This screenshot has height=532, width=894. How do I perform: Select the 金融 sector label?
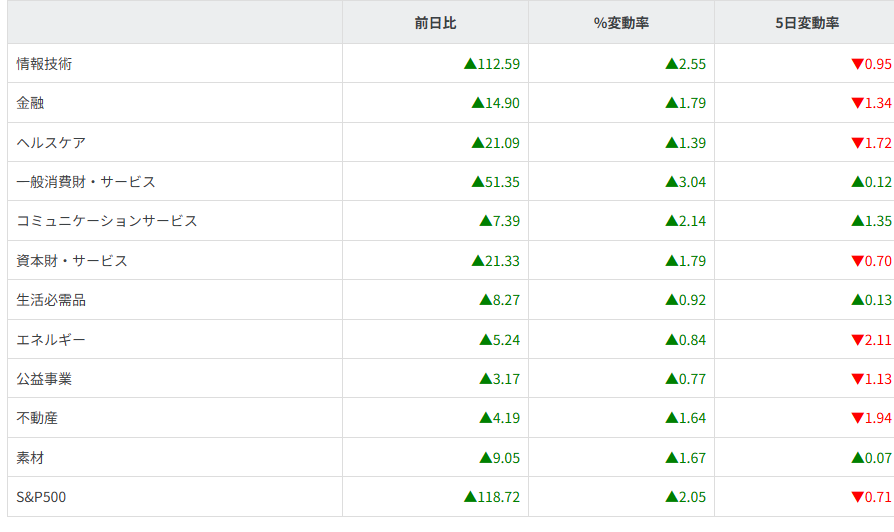(31, 103)
